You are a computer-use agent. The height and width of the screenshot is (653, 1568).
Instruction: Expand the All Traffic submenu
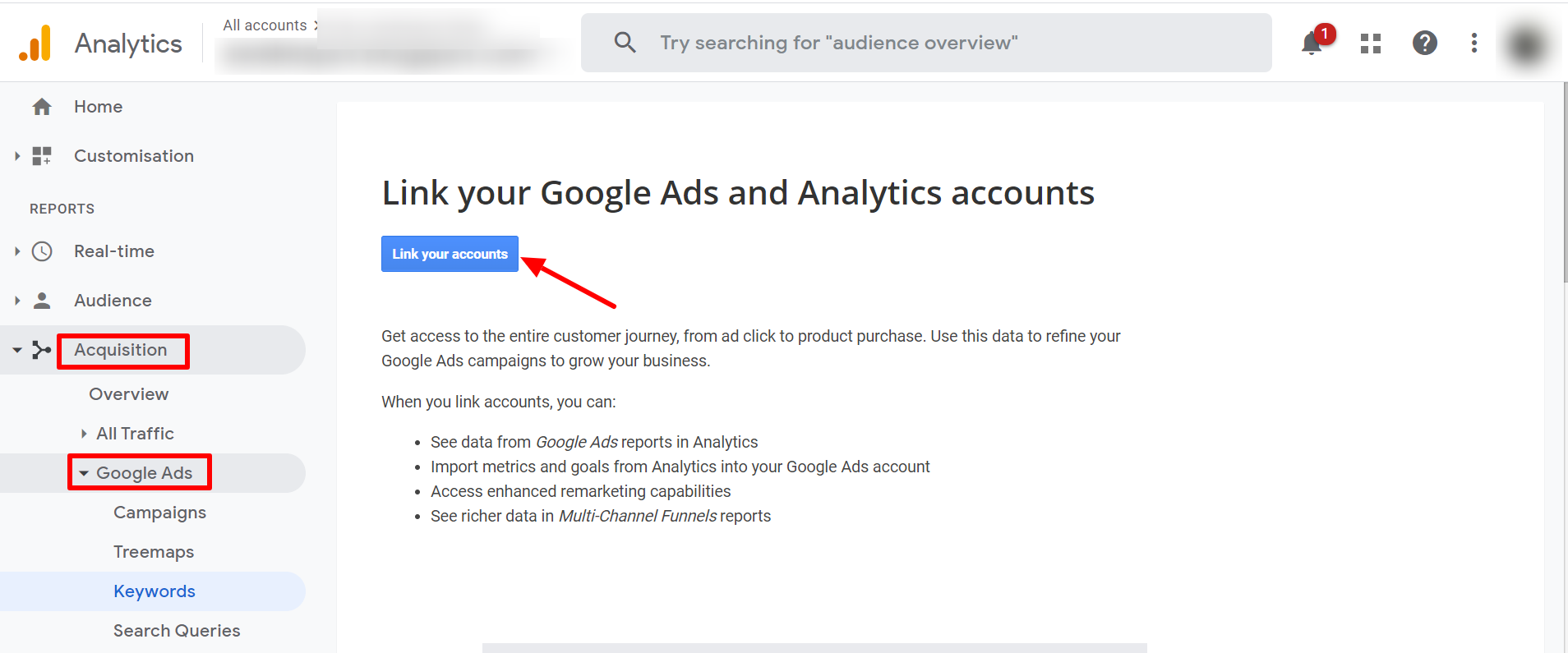click(x=84, y=434)
